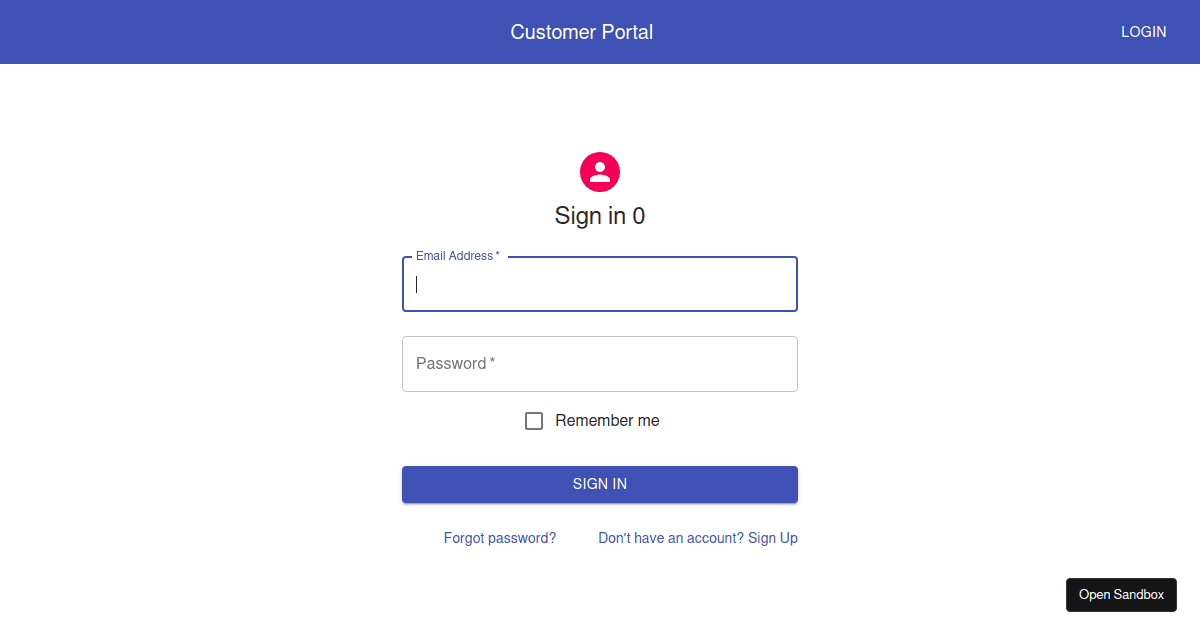Select the Customer Portal title in the header

pyautogui.click(x=581, y=31)
